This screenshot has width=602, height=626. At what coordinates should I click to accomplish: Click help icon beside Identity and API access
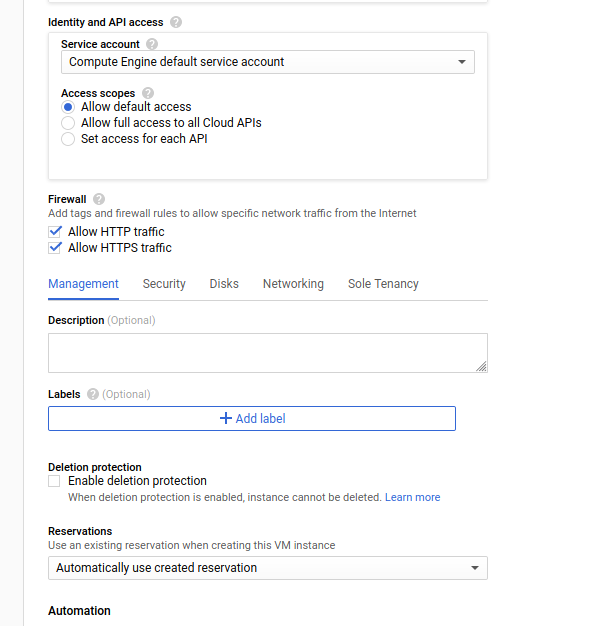[176, 22]
